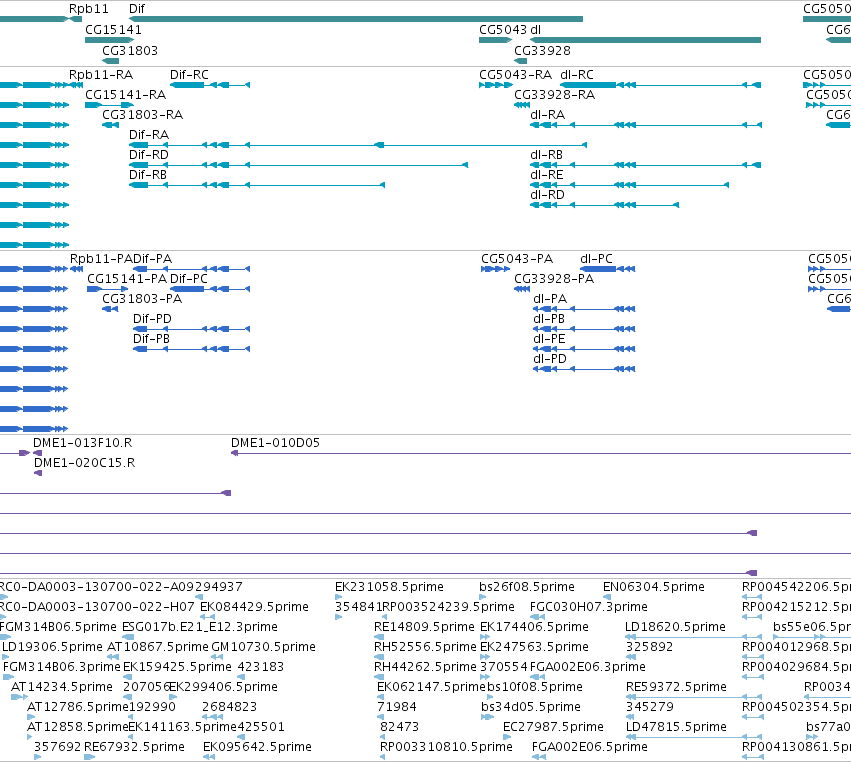Viewport: 851px width, 762px height.
Task: Click the dl-RE transcript
Action: click(630, 185)
